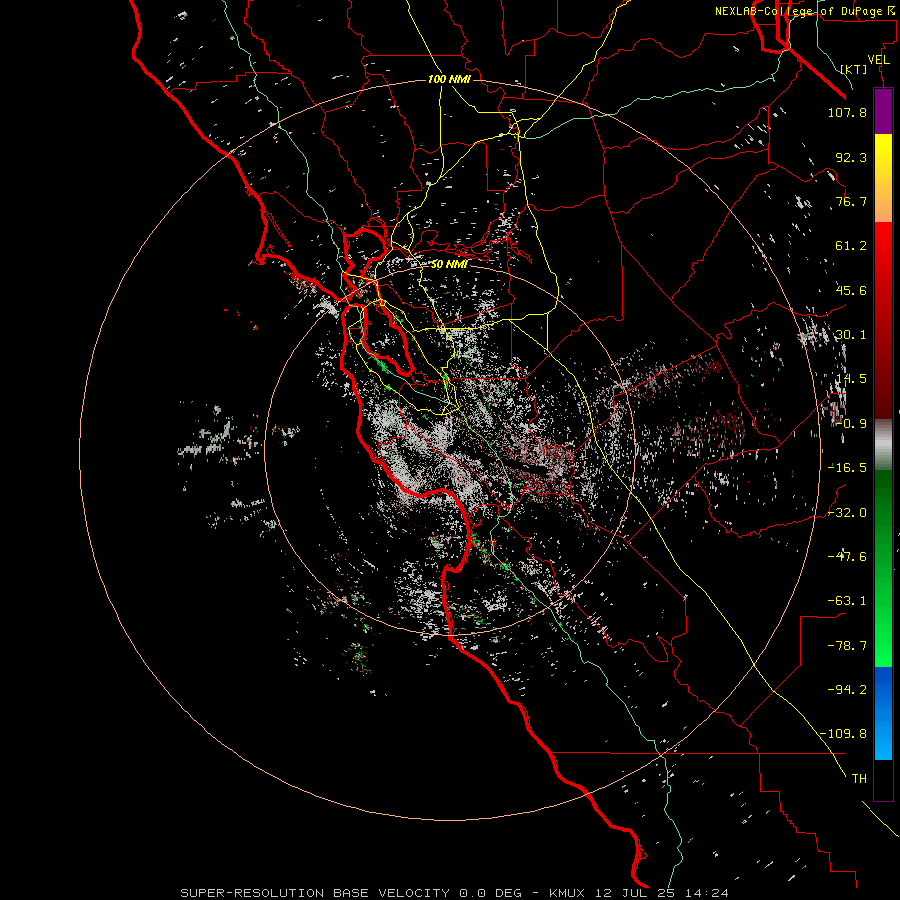The image size is (900, 900).
Task: Click the purple segment of velocity color bar
Action: [x=883, y=112]
